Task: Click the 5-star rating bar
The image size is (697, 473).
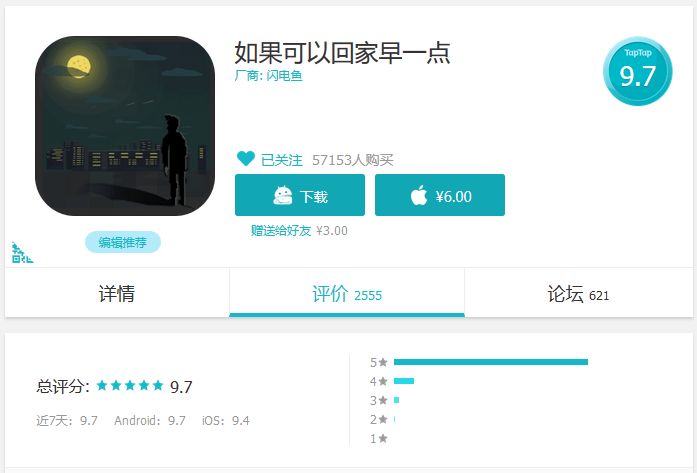Action: [x=491, y=362]
